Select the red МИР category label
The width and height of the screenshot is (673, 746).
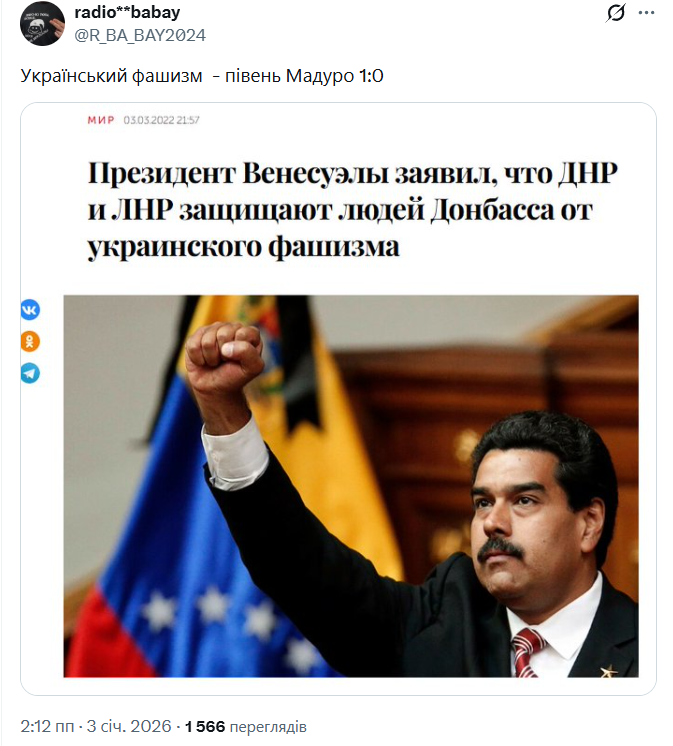point(101,120)
